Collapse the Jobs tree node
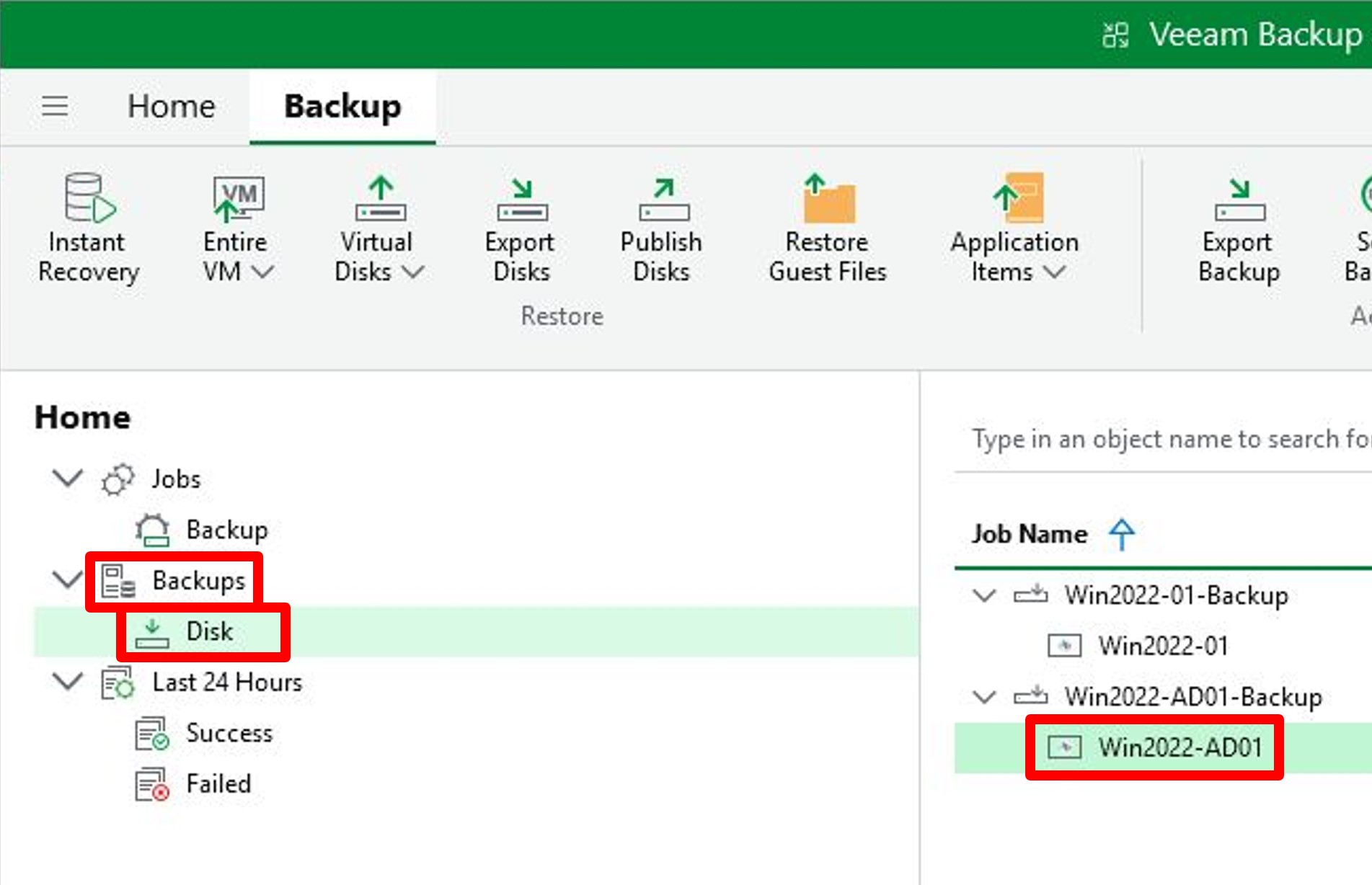 pyautogui.click(x=68, y=477)
